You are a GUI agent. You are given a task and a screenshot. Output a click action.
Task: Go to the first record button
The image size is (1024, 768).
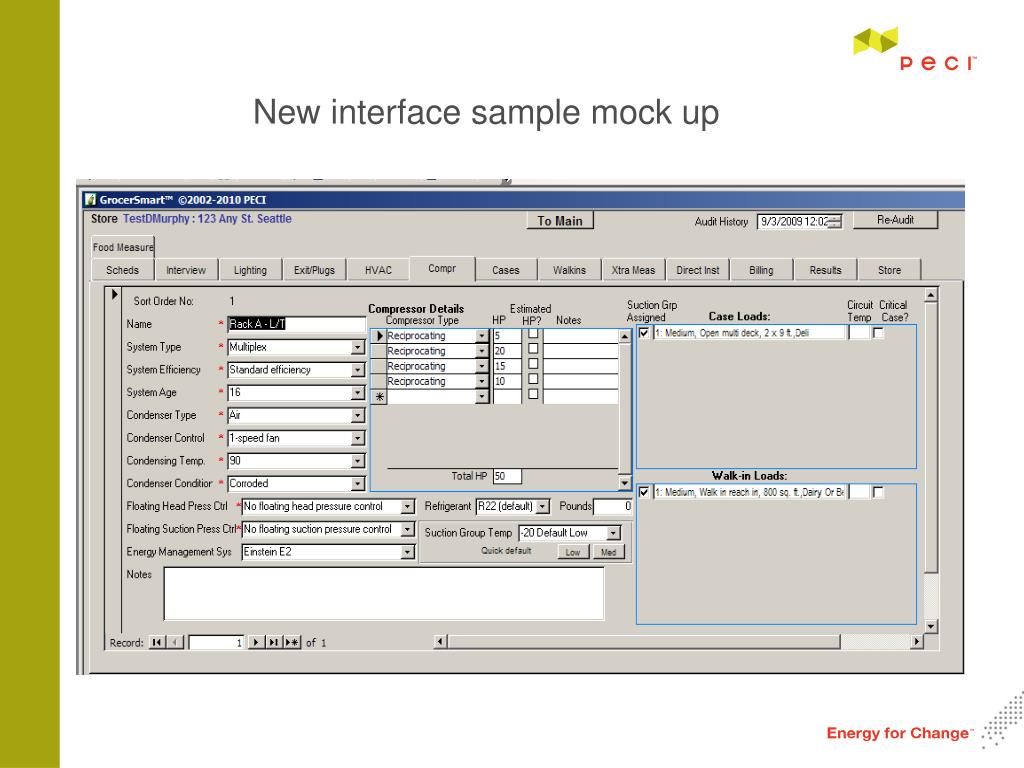point(157,643)
